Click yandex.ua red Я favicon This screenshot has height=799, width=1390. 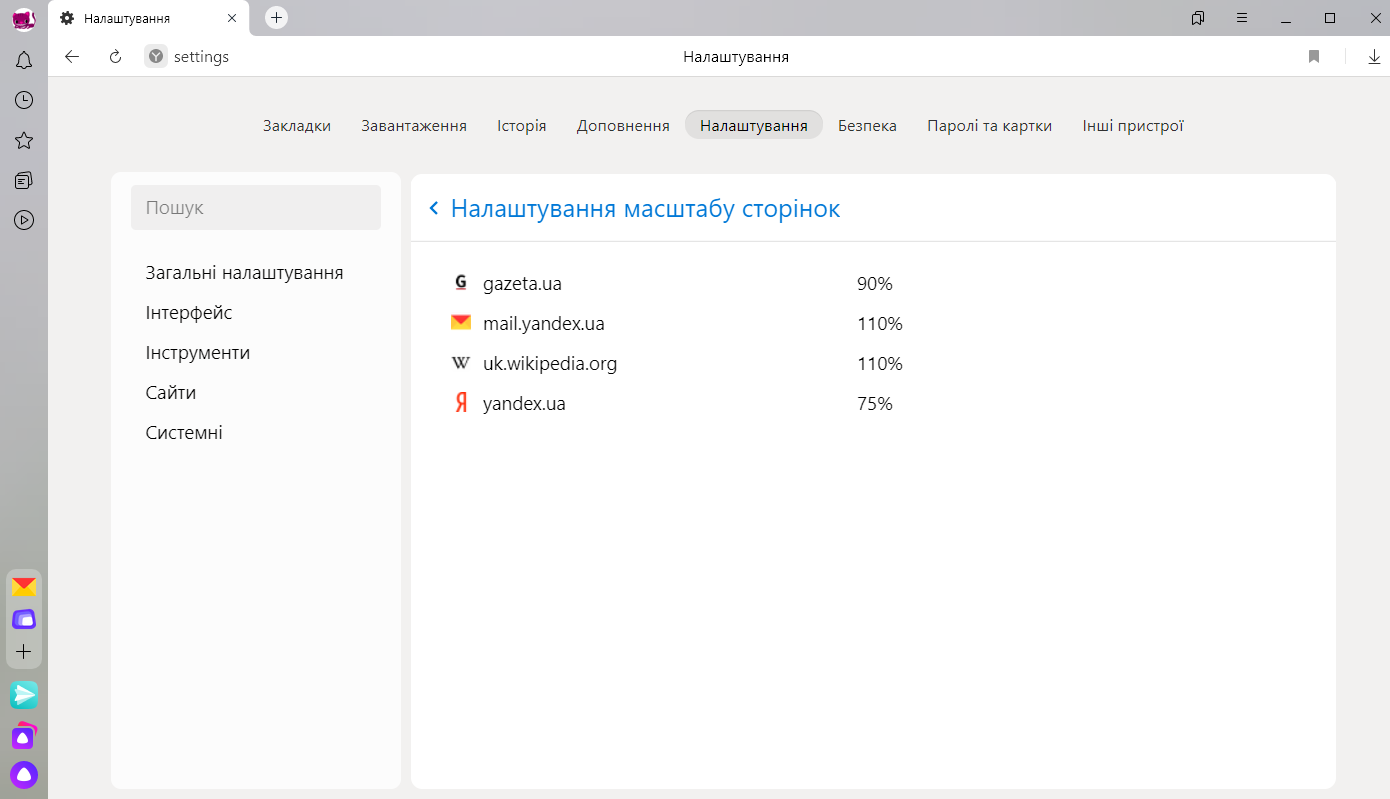click(x=461, y=403)
